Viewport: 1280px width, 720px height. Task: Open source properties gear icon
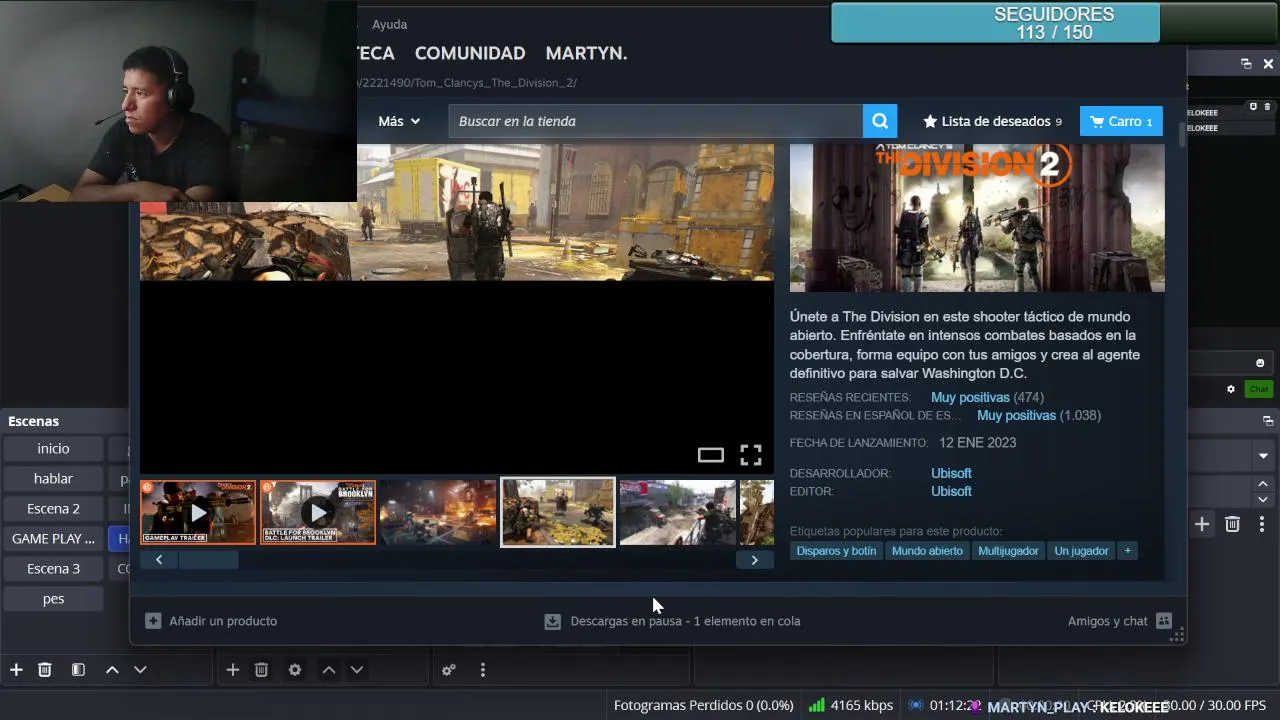(295, 670)
